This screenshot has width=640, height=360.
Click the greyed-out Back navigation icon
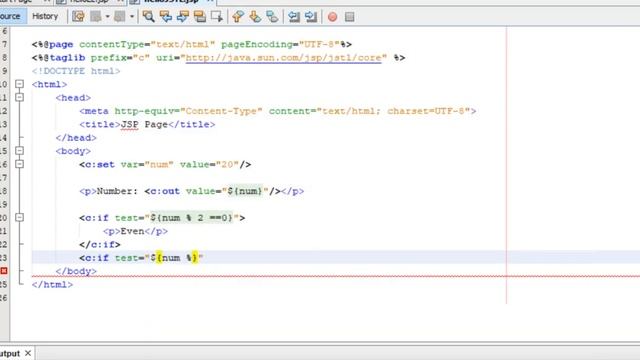[x=96, y=16]
